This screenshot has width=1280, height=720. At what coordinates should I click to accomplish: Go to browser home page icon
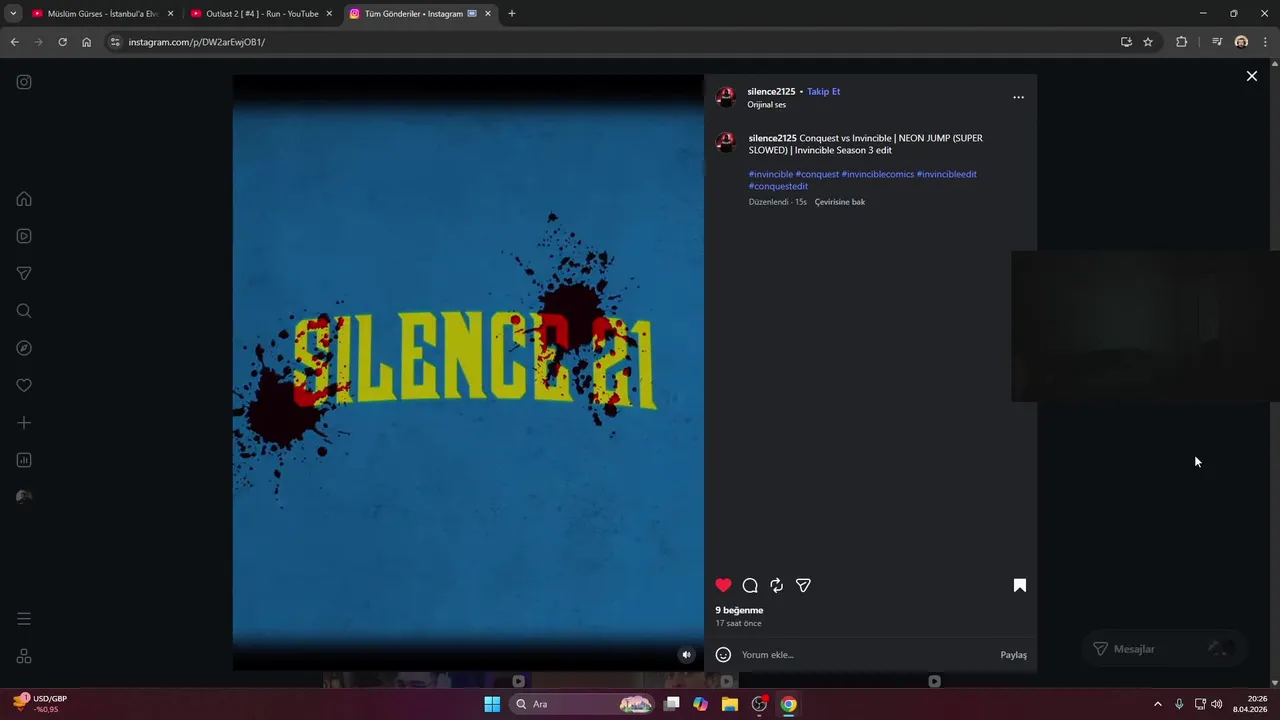click(87, 42)
